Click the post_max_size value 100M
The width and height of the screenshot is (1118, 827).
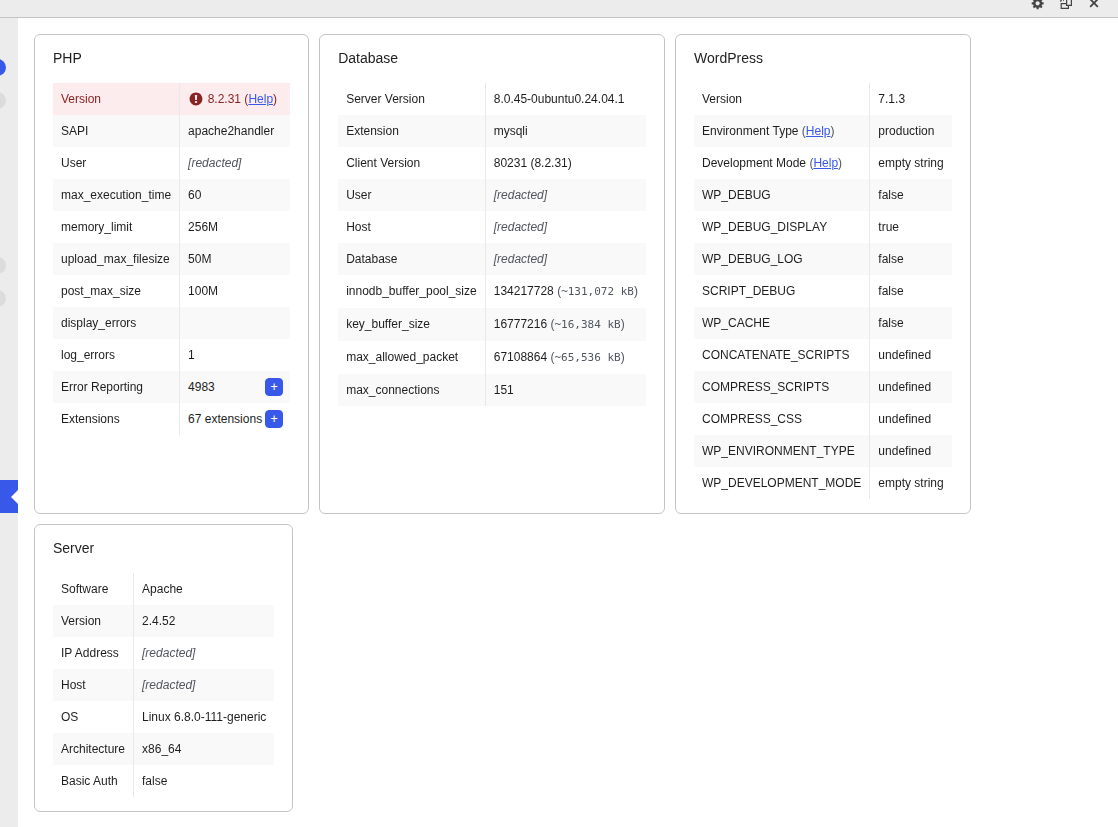coord(202,291)
